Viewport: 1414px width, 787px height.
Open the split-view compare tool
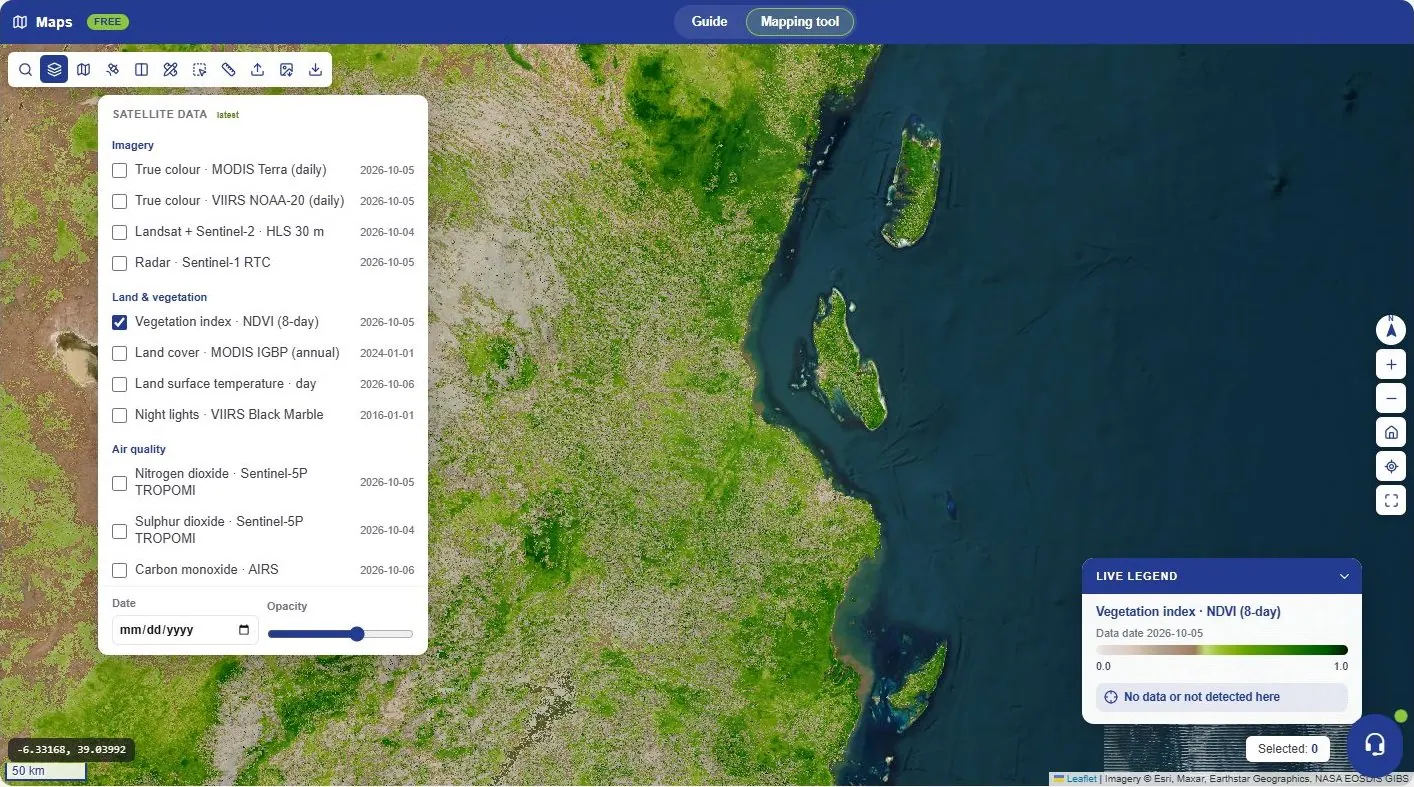point(141,70)
